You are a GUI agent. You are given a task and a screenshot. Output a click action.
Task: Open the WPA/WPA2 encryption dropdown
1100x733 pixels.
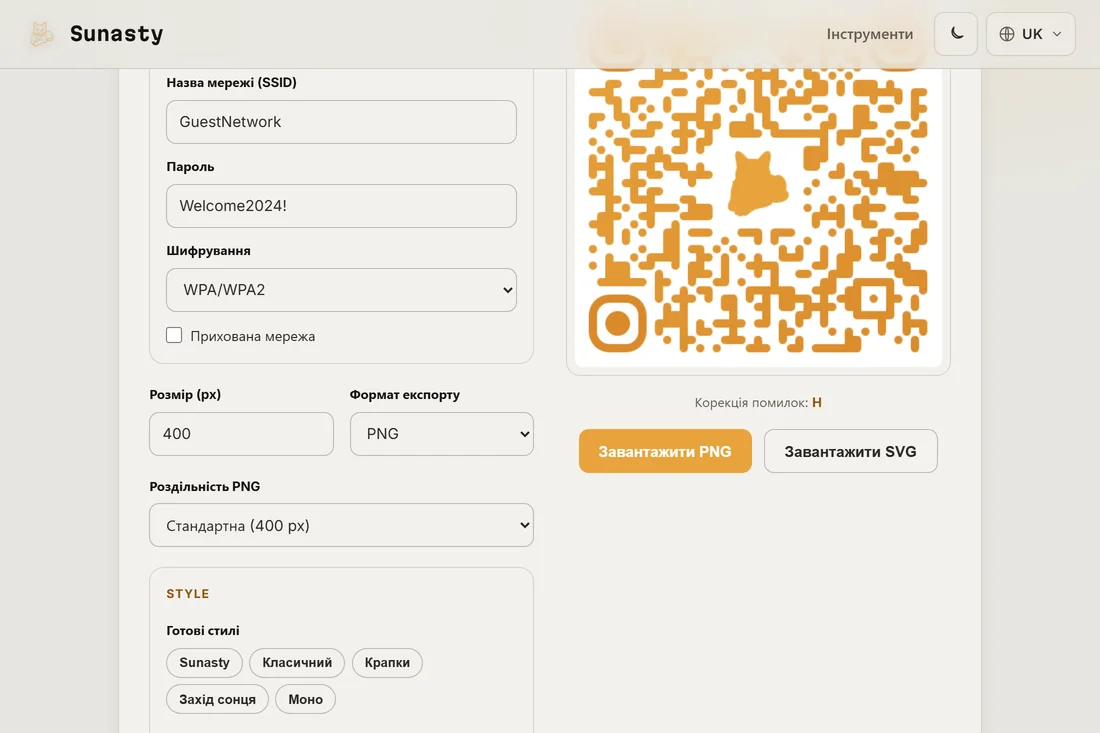(x=341, y=290)
